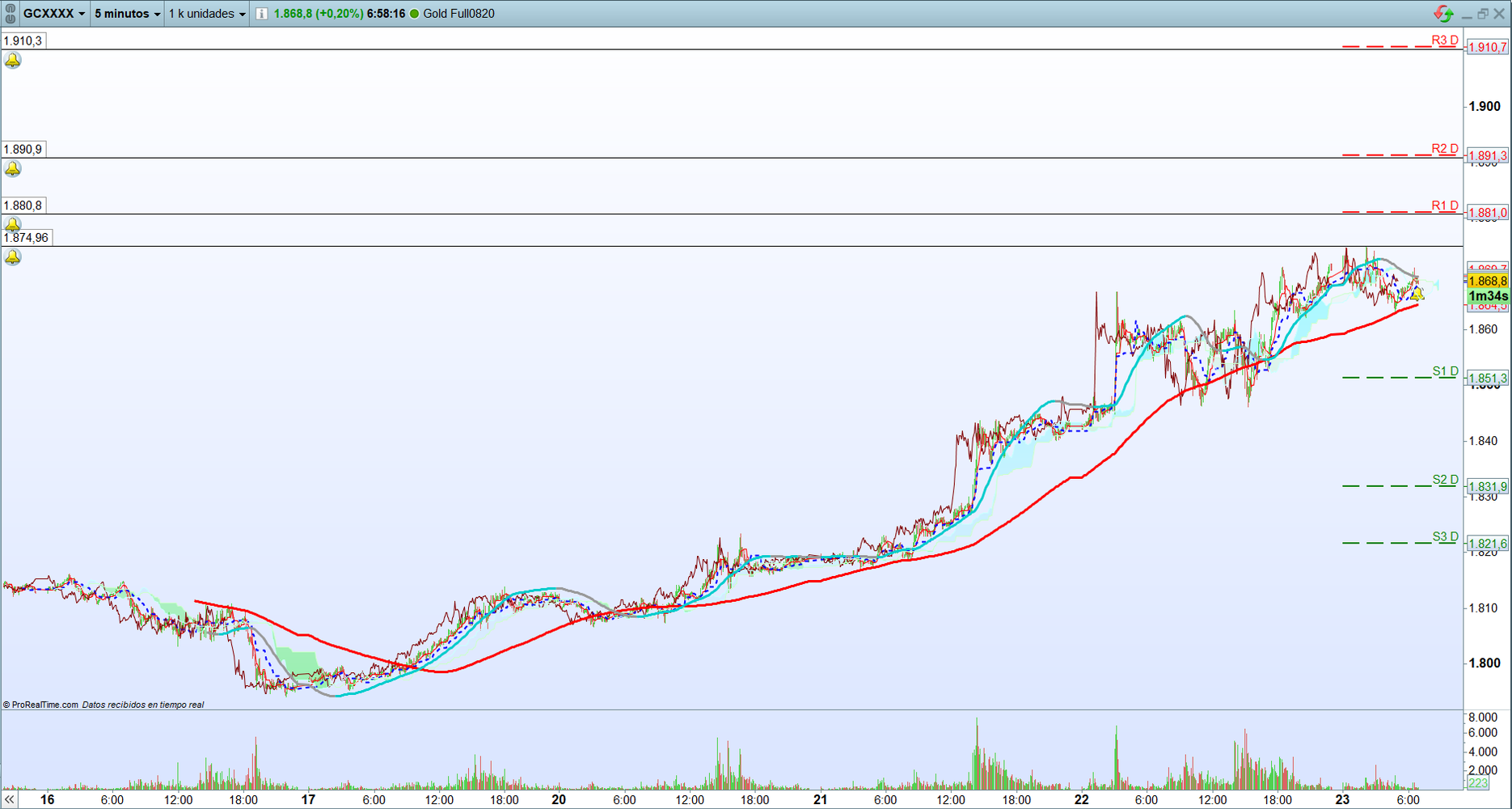Click the alert bell under the 1.890,9 line
Viewport: 1512px width, 809px height.
point(13,169)
